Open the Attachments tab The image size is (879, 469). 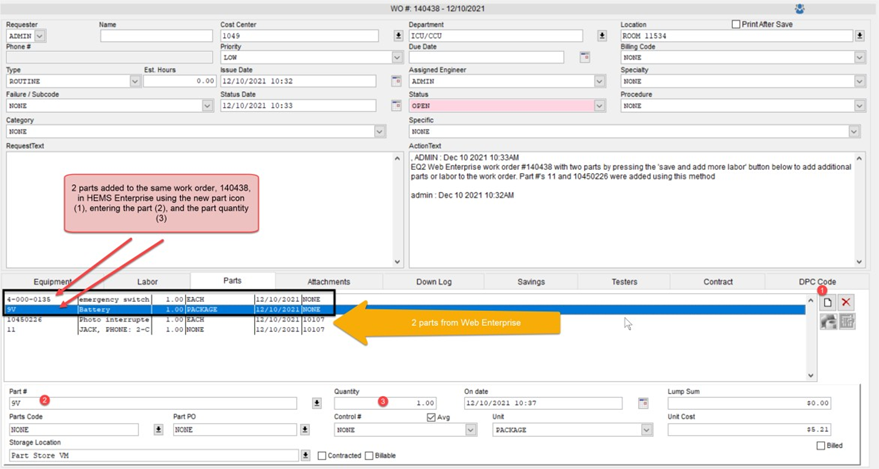pos(328,282)
